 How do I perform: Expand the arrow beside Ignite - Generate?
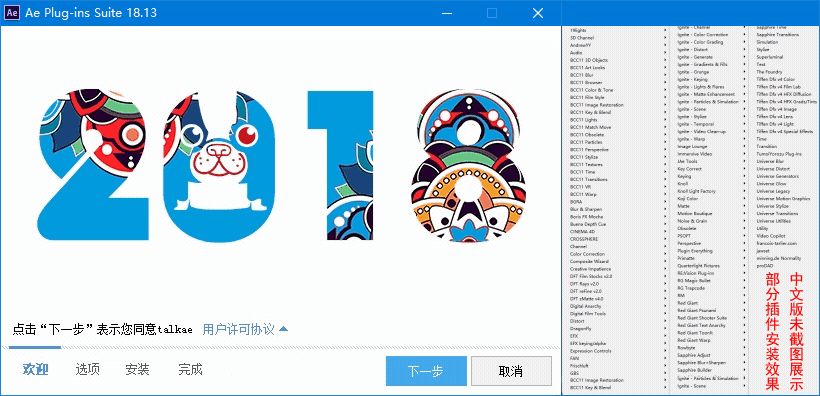[745, 56]
